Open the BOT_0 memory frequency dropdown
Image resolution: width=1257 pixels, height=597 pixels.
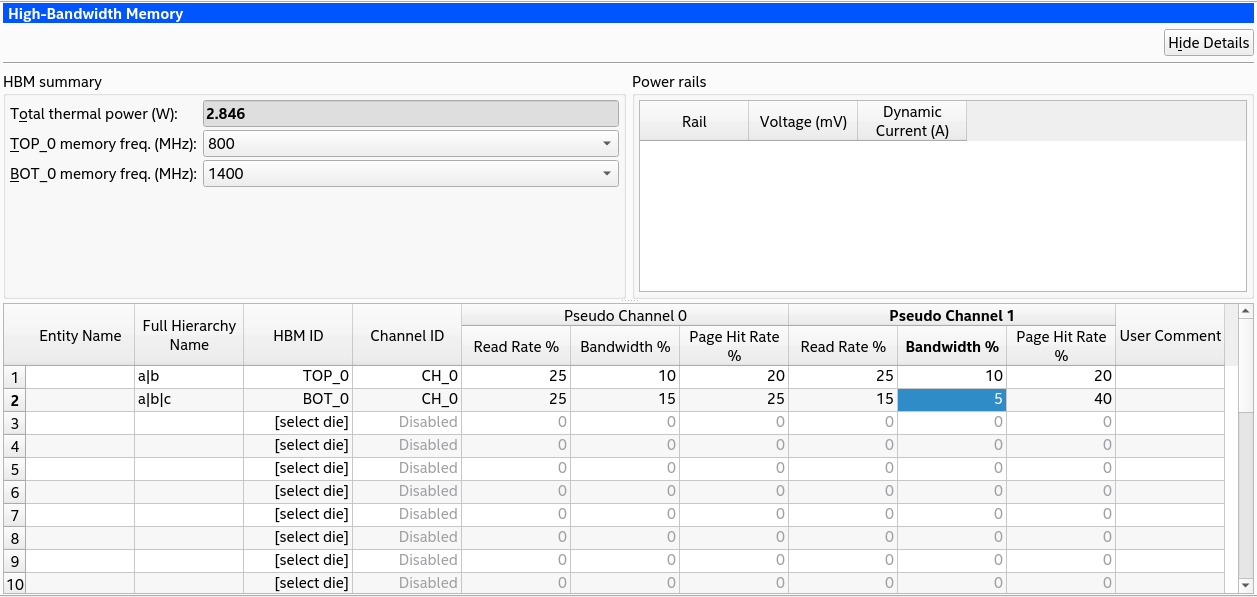click(410, 174)
